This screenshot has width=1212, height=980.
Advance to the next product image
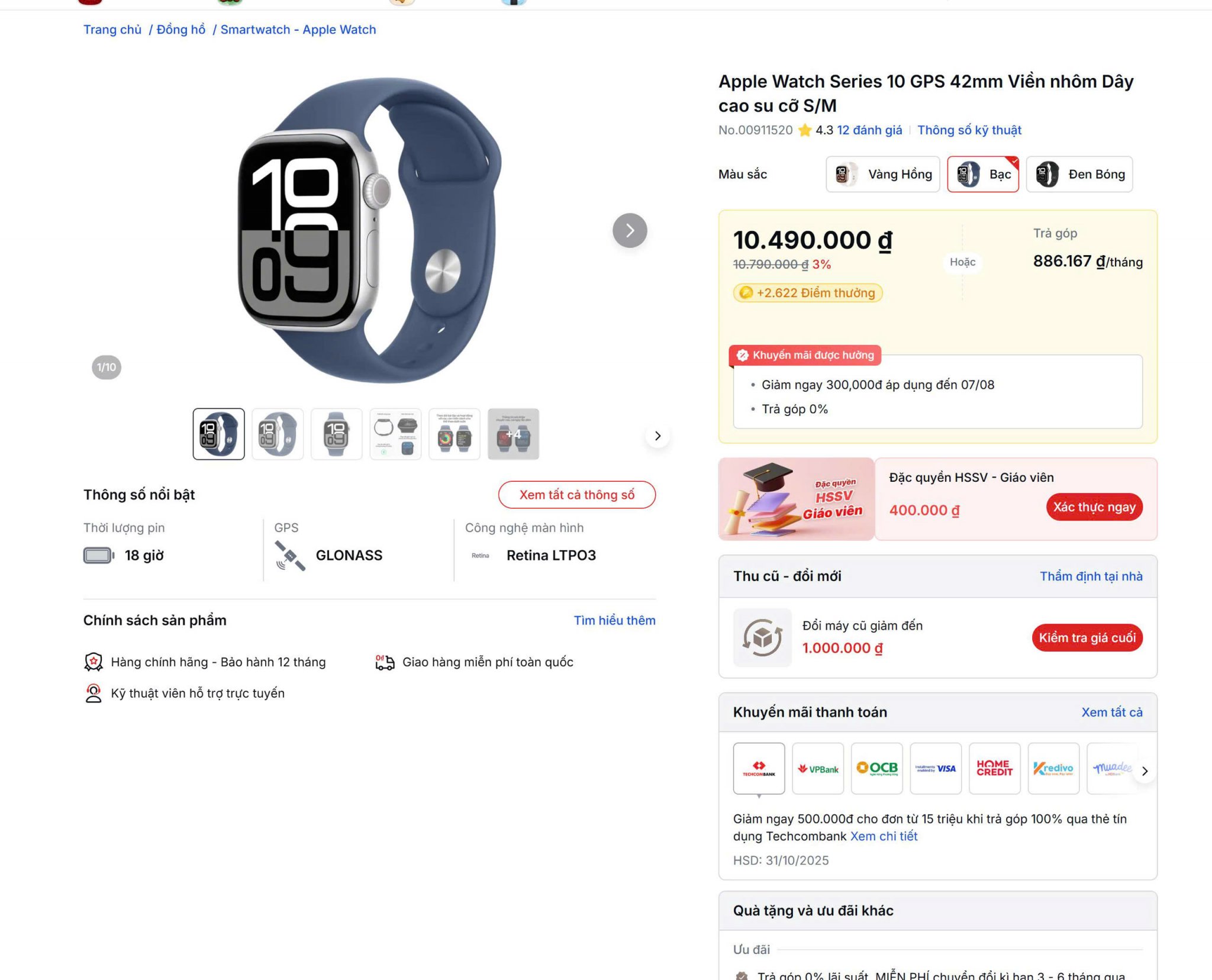pos(630,230)
